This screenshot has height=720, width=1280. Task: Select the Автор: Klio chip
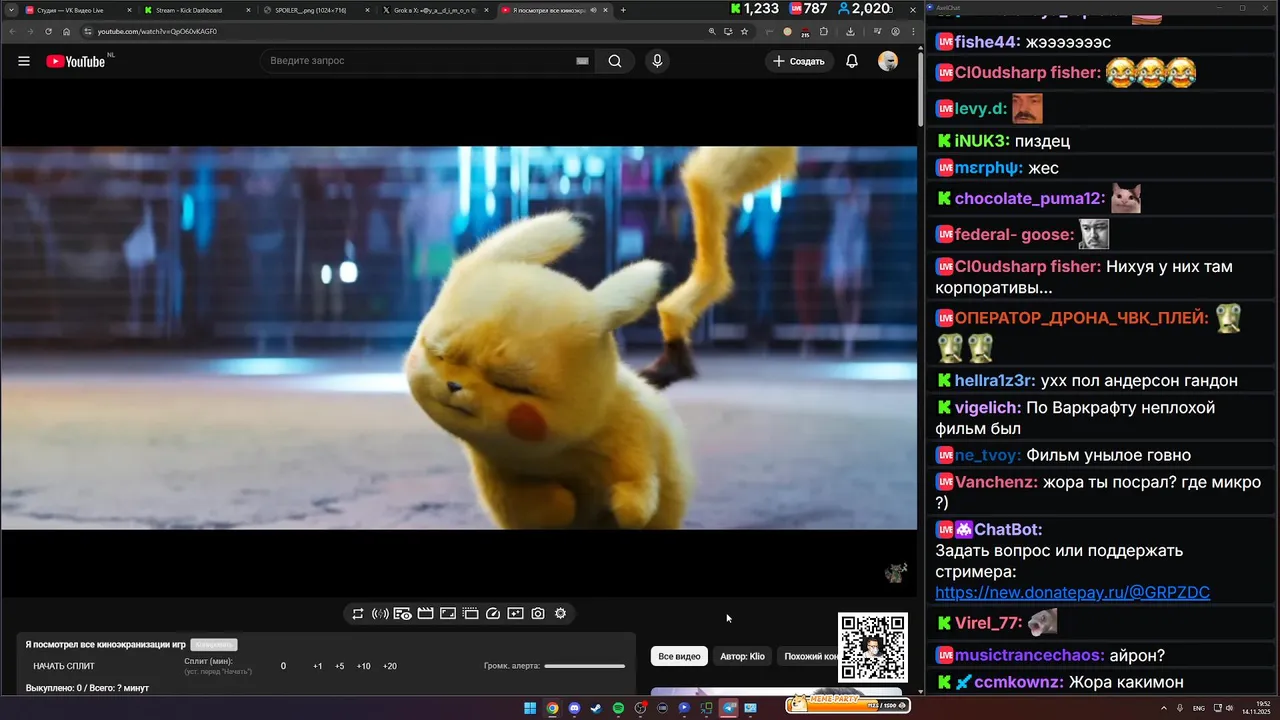[742, 656]
